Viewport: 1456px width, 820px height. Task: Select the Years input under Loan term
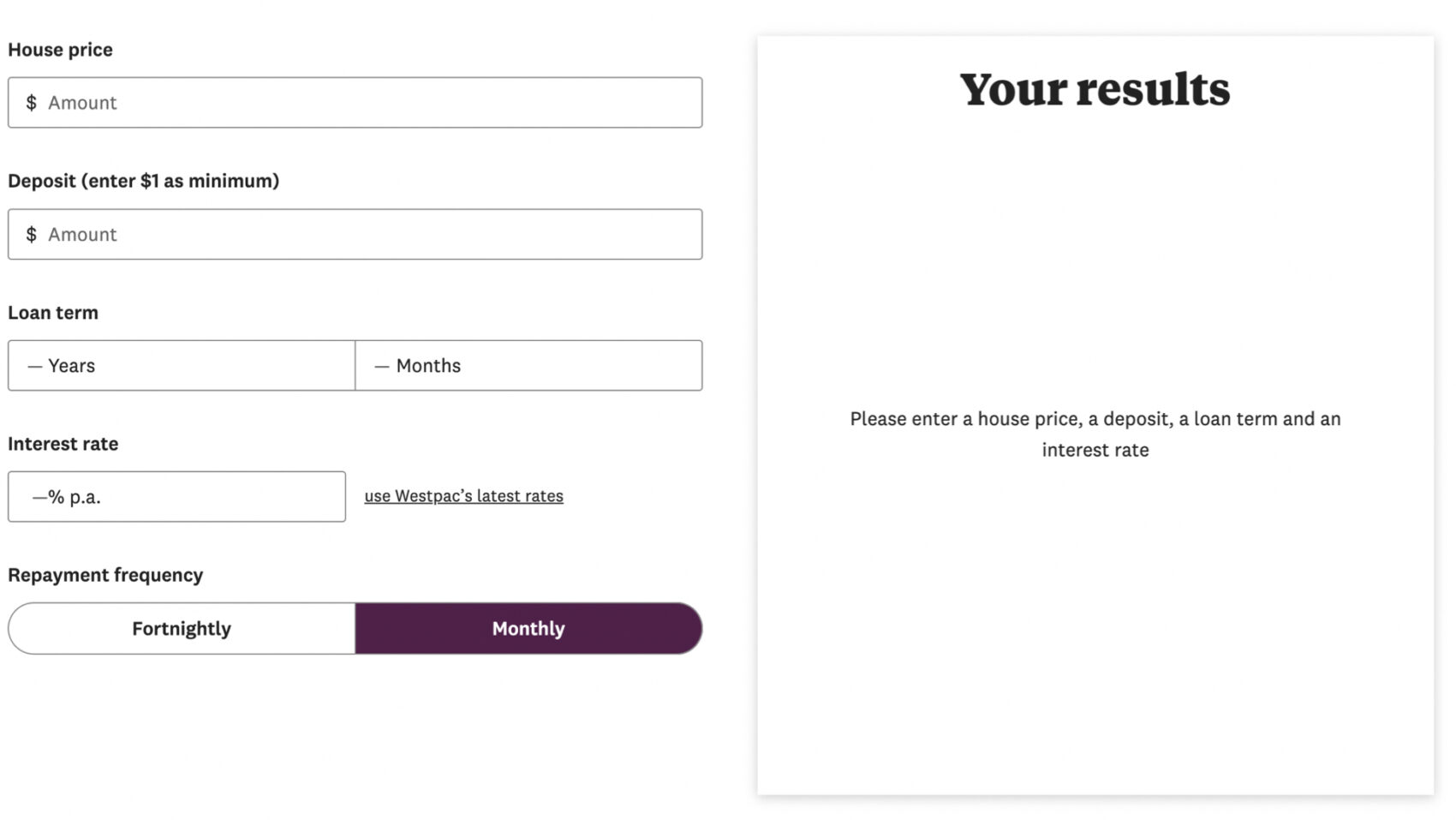pos(180,365)
